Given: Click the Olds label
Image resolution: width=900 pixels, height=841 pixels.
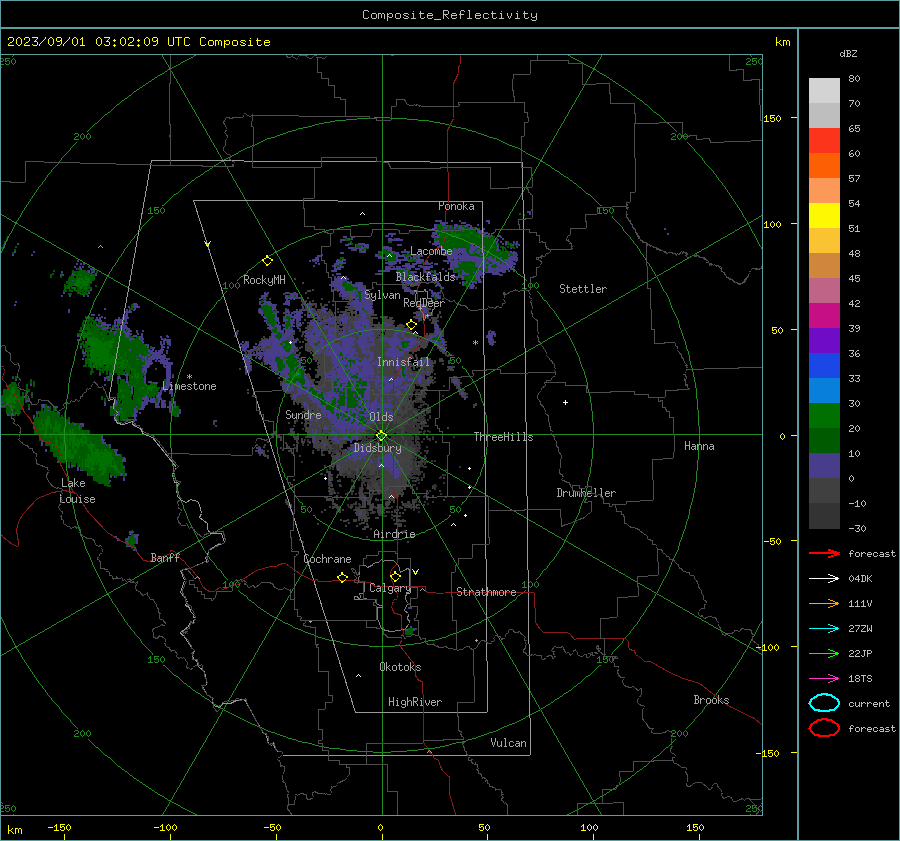Looking at the screenshot, I should point(381,417).
